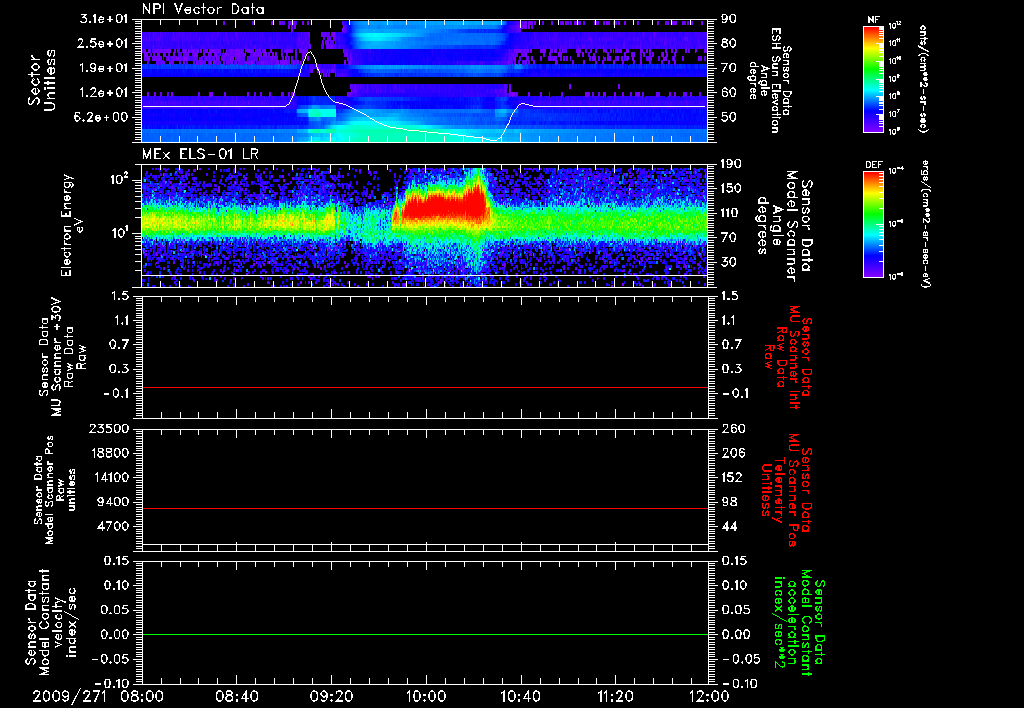Click the 12:00 time tick label

click(x=709, y=697)
